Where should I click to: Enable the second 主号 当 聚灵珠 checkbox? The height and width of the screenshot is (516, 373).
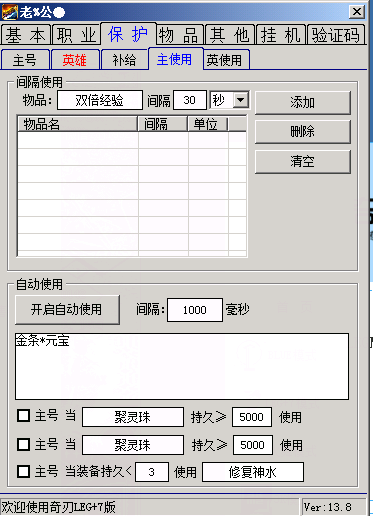[24, 444]
